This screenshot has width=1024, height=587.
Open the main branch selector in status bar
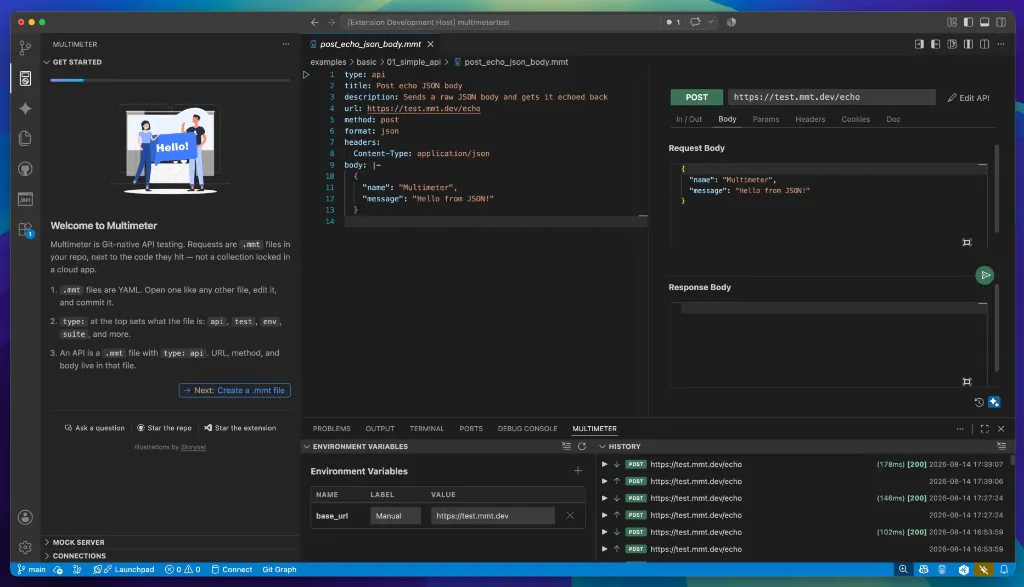pos(31,569)
